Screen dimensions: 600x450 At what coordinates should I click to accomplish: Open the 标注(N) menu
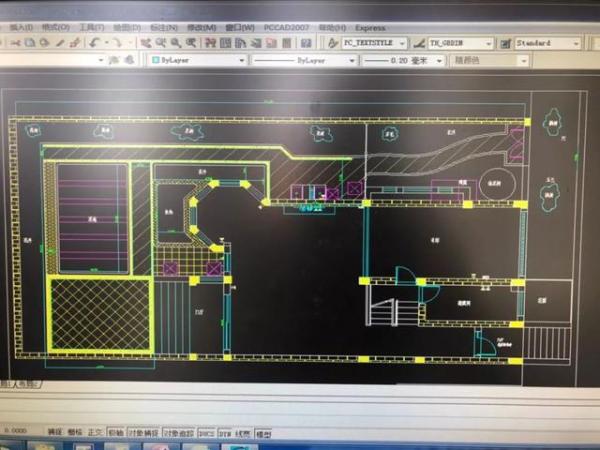point(164,28)
